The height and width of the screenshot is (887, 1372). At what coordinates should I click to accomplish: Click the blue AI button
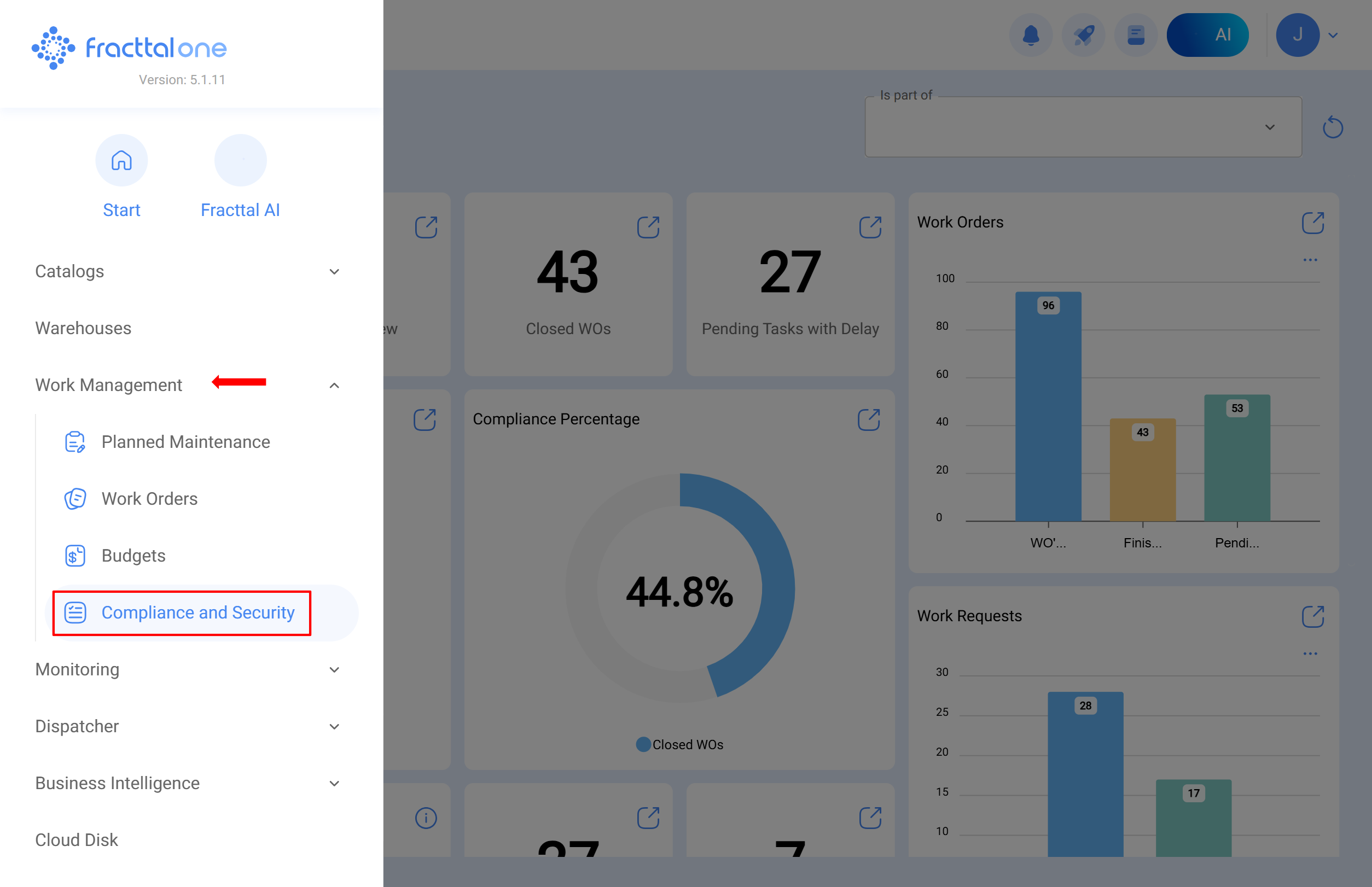click(x=1207, y=35)
